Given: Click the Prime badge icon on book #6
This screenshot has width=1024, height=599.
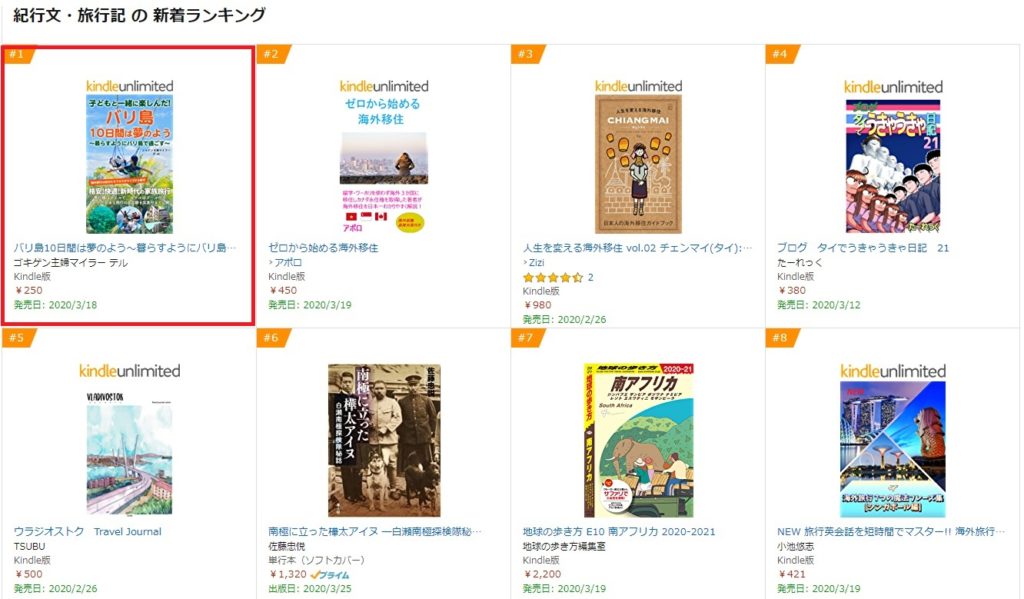Looking at the screenshot, I should tap(330, 575).
